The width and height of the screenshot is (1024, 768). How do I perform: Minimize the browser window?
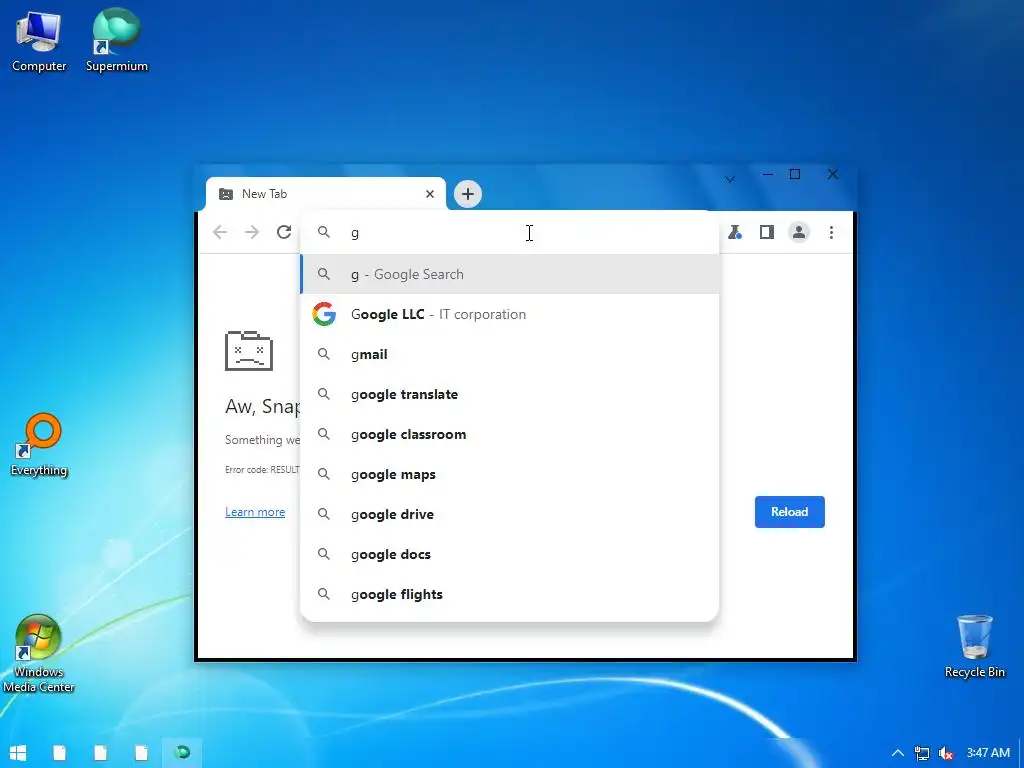tap(768, 174)
